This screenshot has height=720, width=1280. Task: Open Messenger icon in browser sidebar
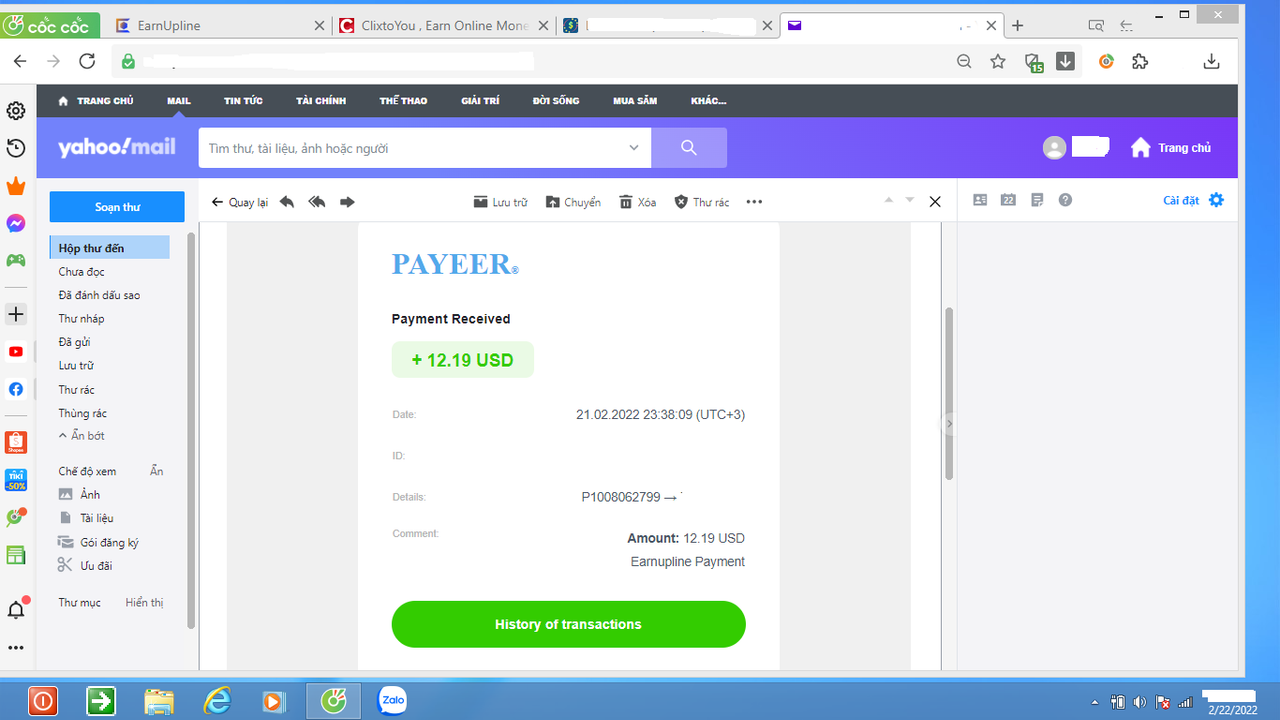point(16,223)
